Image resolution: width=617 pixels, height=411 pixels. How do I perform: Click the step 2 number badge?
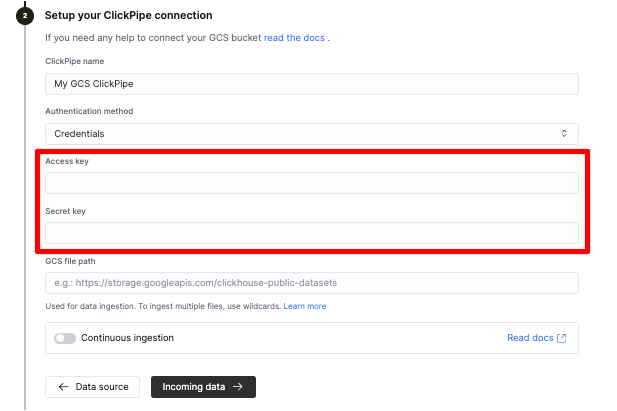coord(25,16)
